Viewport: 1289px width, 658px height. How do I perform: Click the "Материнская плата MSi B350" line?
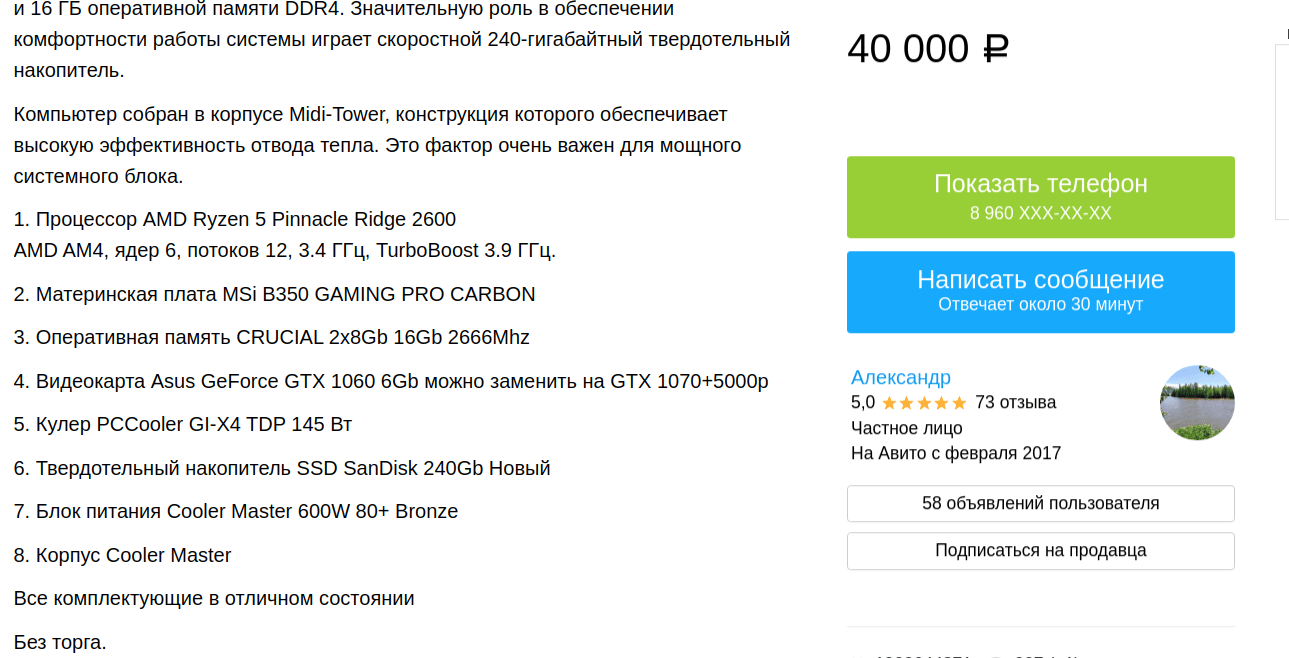pyautogui.click(x=275, y=294)
